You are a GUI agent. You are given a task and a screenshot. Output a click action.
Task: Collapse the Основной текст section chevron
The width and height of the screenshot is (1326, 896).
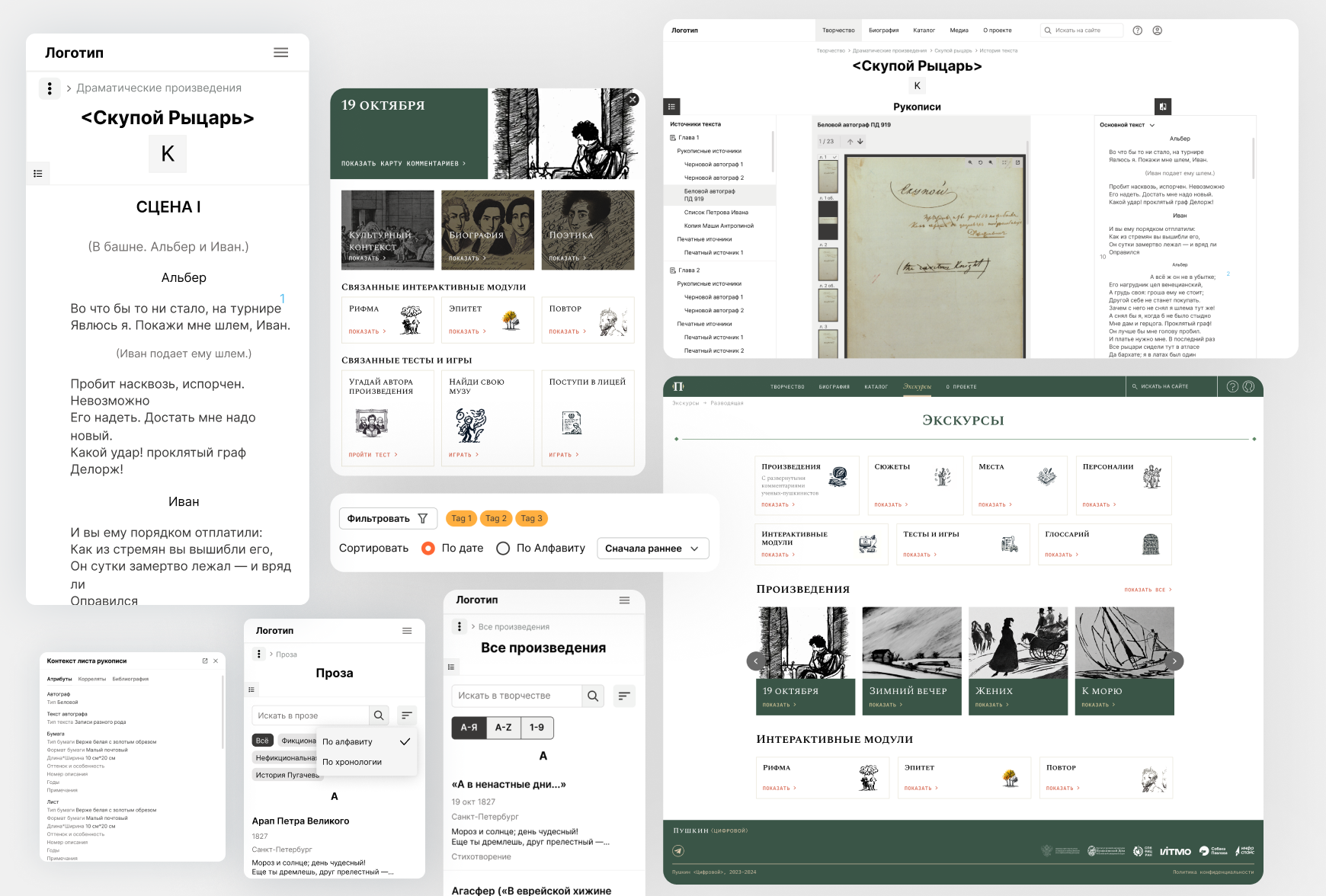click(x=1151, y=124)
